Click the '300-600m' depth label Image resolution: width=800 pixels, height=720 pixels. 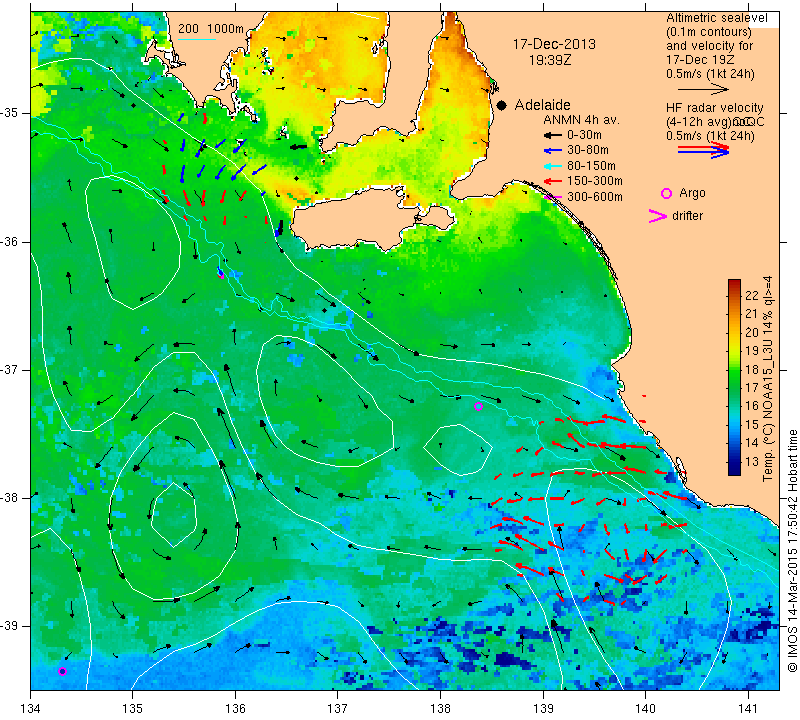point(595,197)
